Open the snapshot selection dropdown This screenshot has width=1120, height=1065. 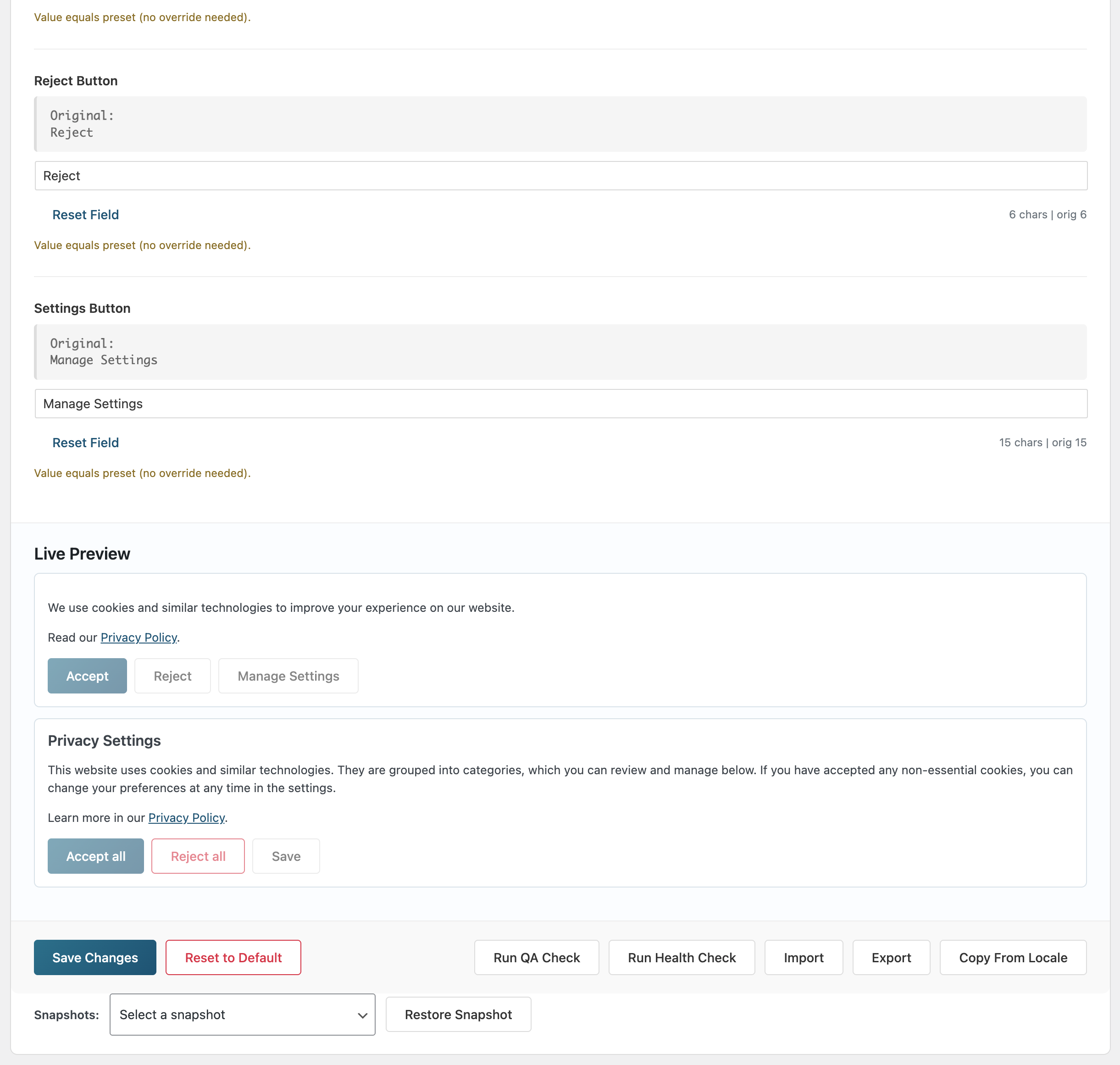click(243, 1015)
